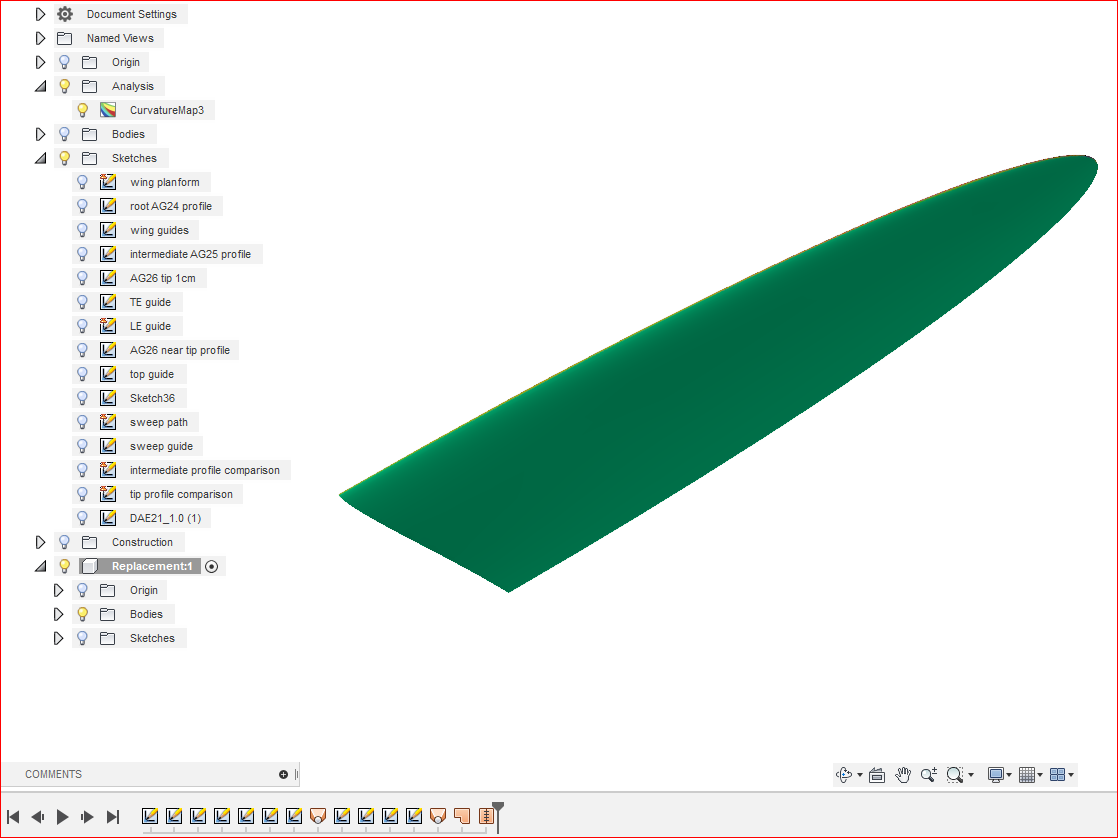Select the Orbit tool in navigation bar
The image size is (1118, 838).
pyautogui.click(x=844, y=775)
